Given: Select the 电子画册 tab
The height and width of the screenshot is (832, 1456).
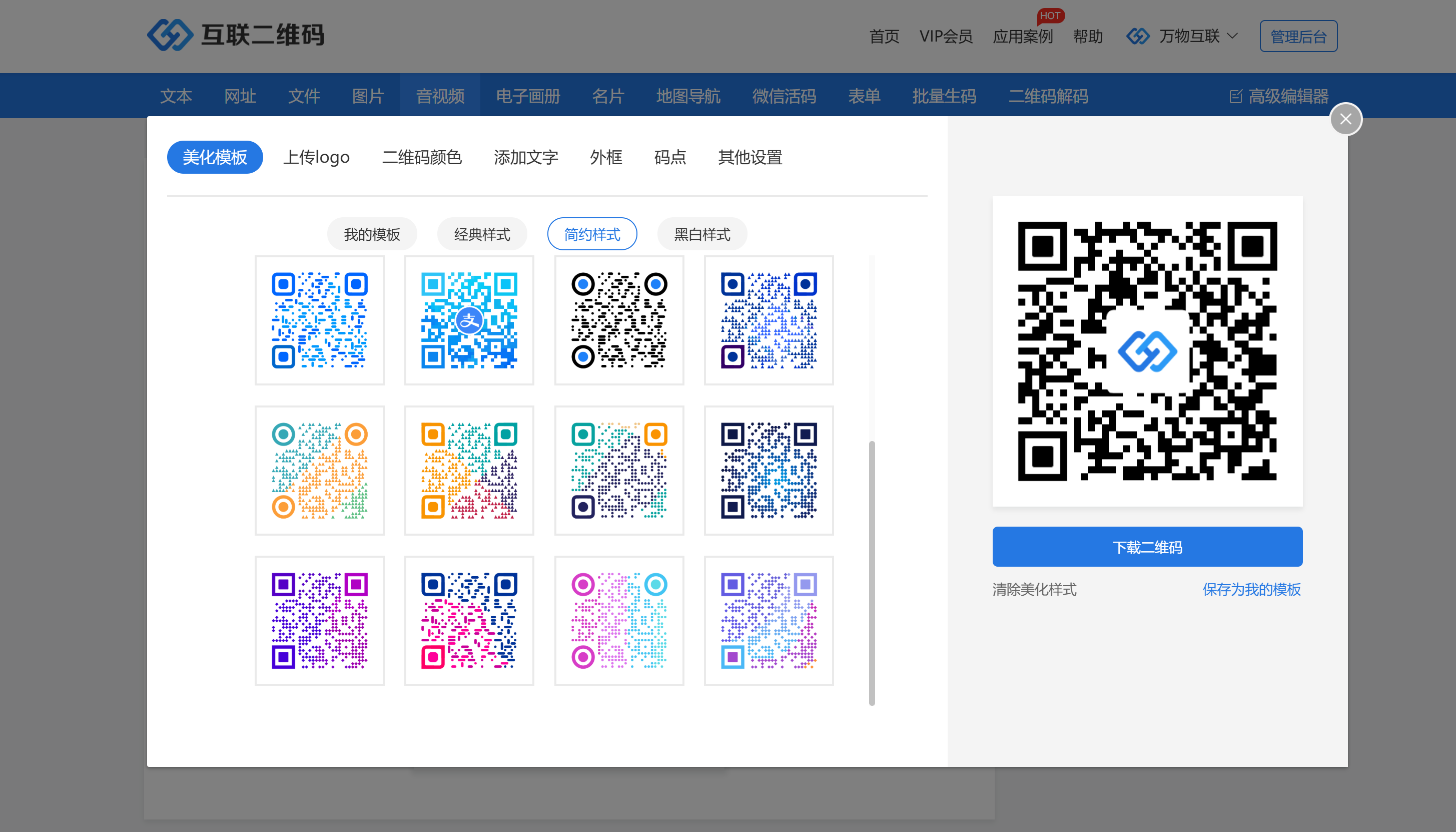Looking at the screenshot, I should pos(527,96).
